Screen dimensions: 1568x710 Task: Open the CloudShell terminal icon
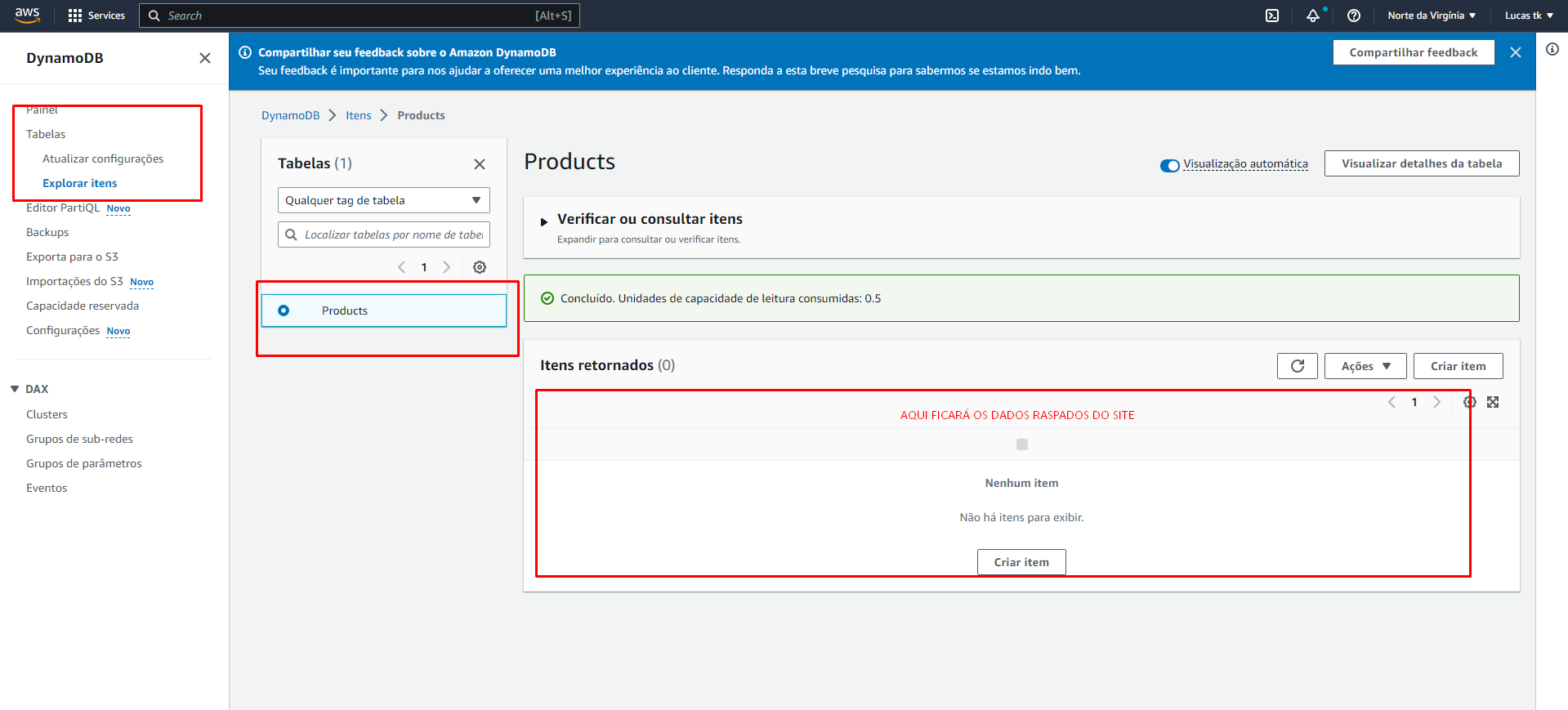coord(1272,16)
